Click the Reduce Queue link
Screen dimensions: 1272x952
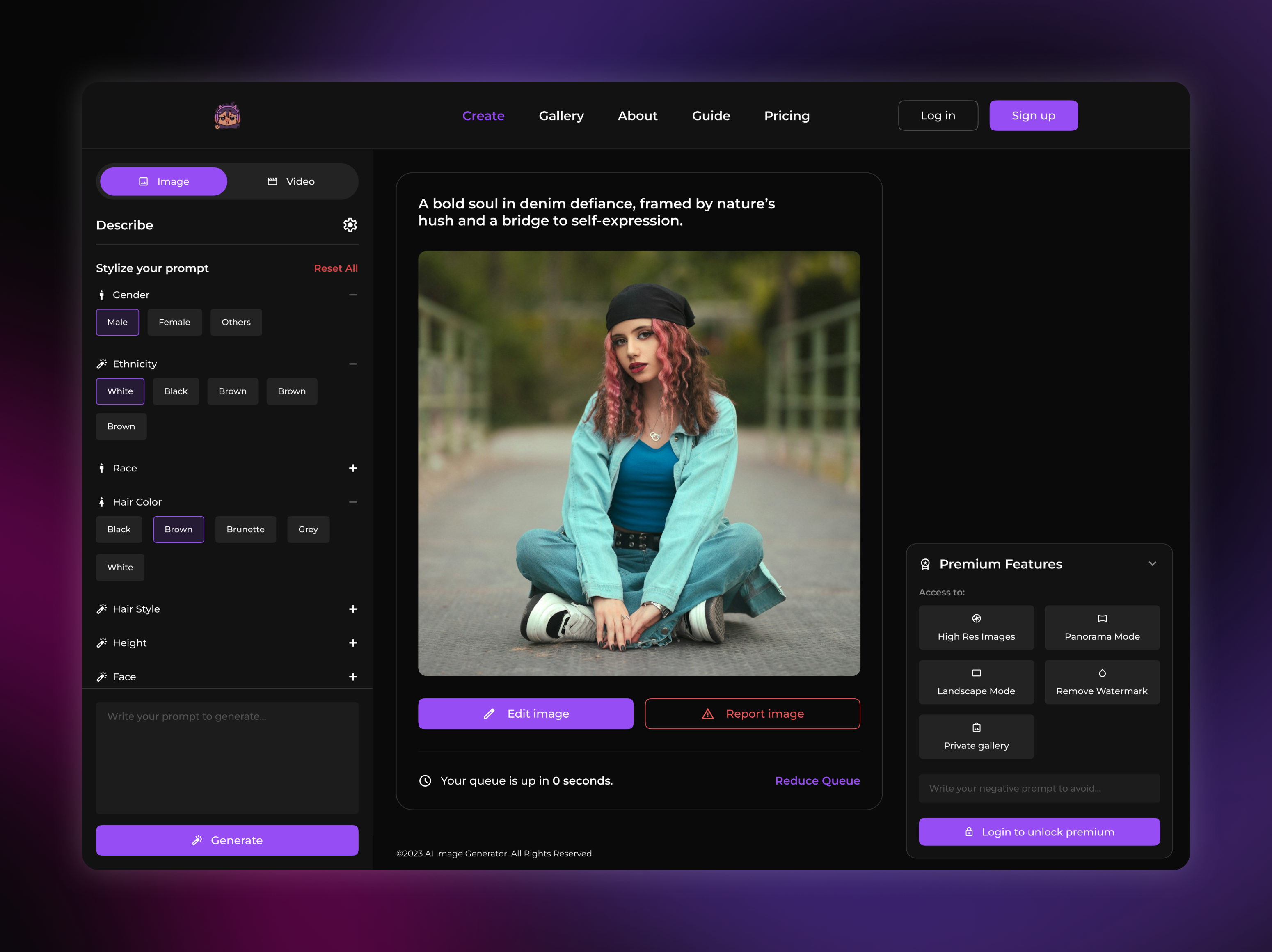[817, 780]
